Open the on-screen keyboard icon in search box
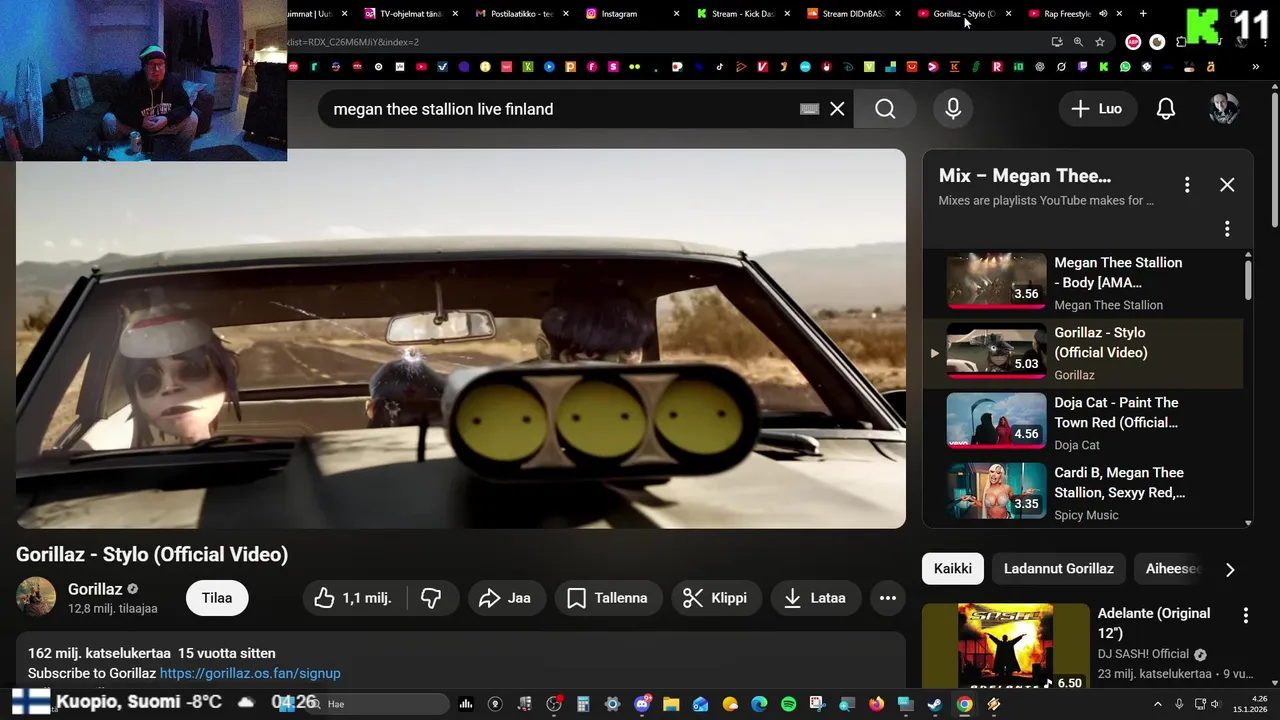1280x720 pixels. point(810,109)
